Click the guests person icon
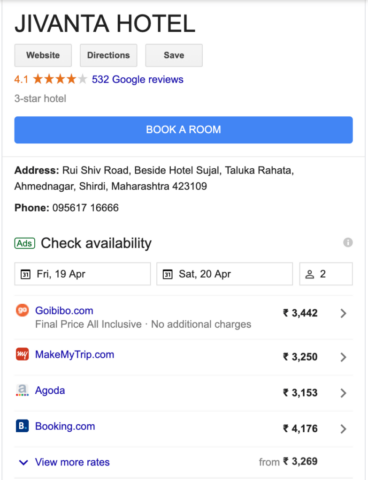This screenshot has width=368, height=480. coord(310,274)
